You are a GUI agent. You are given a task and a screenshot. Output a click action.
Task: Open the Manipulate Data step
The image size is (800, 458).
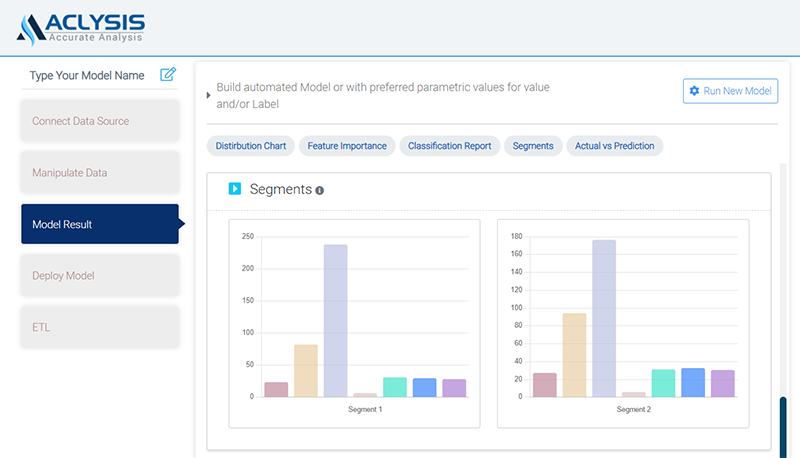[99, 173]
